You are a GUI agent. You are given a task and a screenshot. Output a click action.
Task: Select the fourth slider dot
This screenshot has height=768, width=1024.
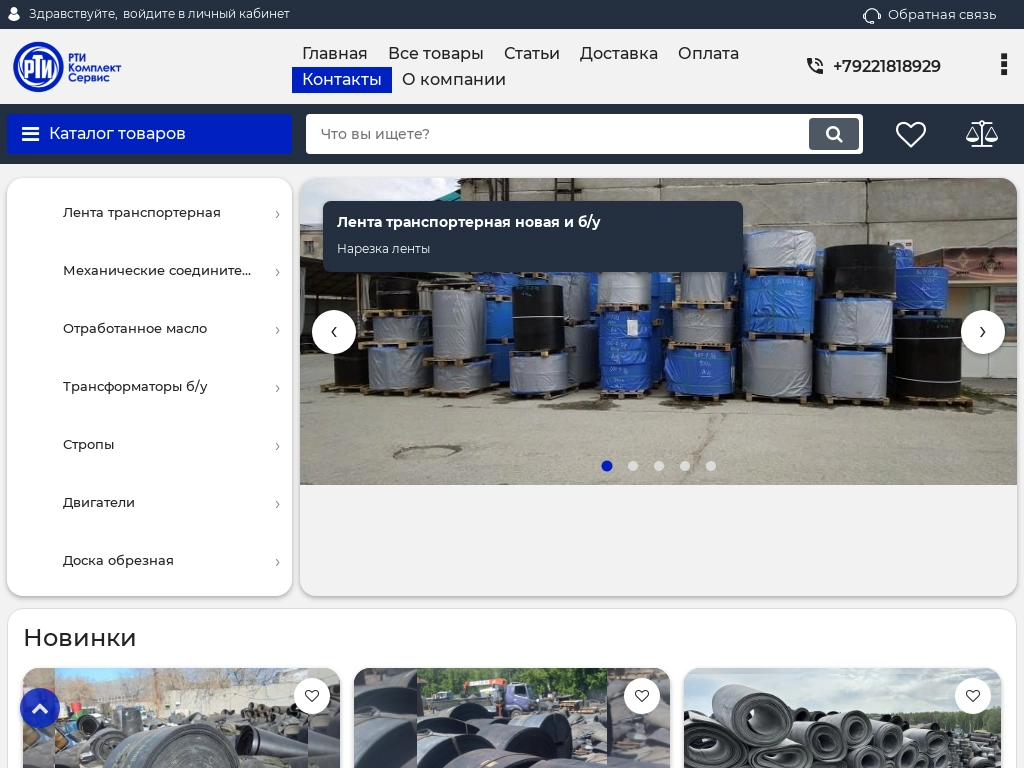pos(684,466)
